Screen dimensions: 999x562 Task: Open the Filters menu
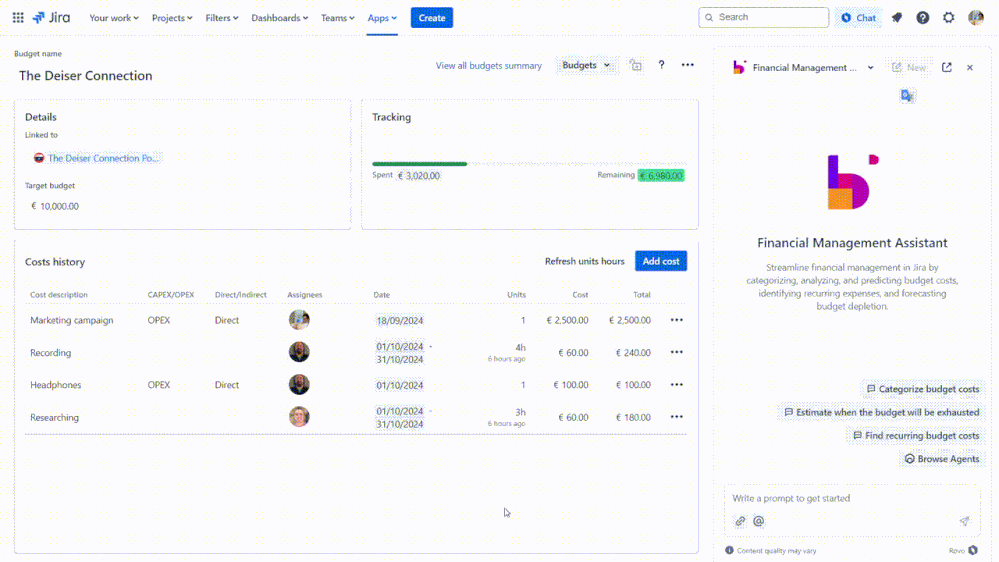pos(222,18)
